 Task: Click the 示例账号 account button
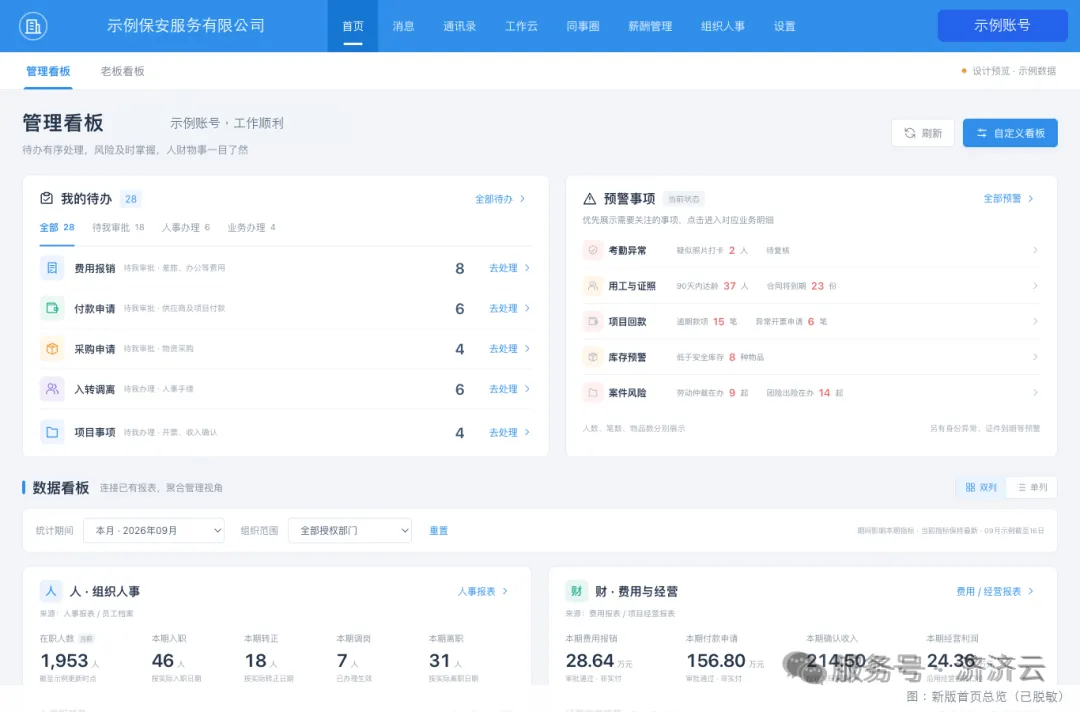[x=1002, y=25]
